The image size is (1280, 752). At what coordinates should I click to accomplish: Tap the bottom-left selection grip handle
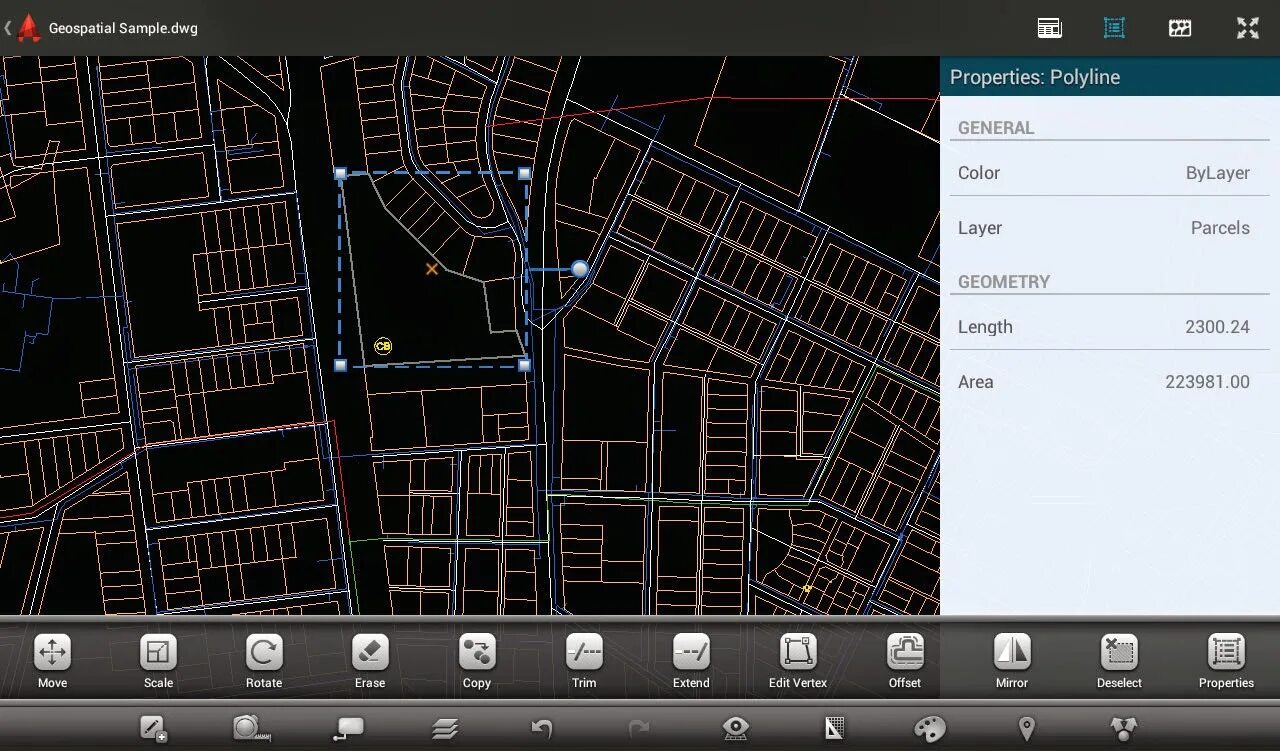(340, 366)
